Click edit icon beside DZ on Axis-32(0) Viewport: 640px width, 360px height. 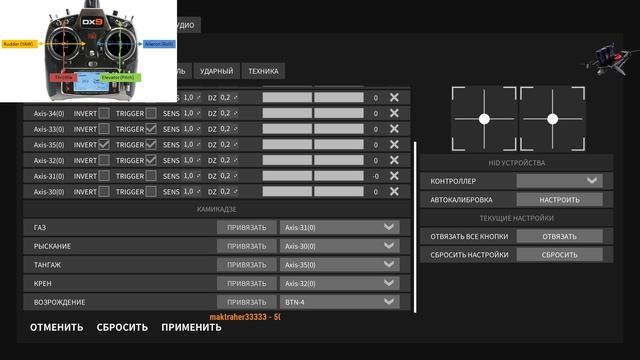[x=236, y=160]
